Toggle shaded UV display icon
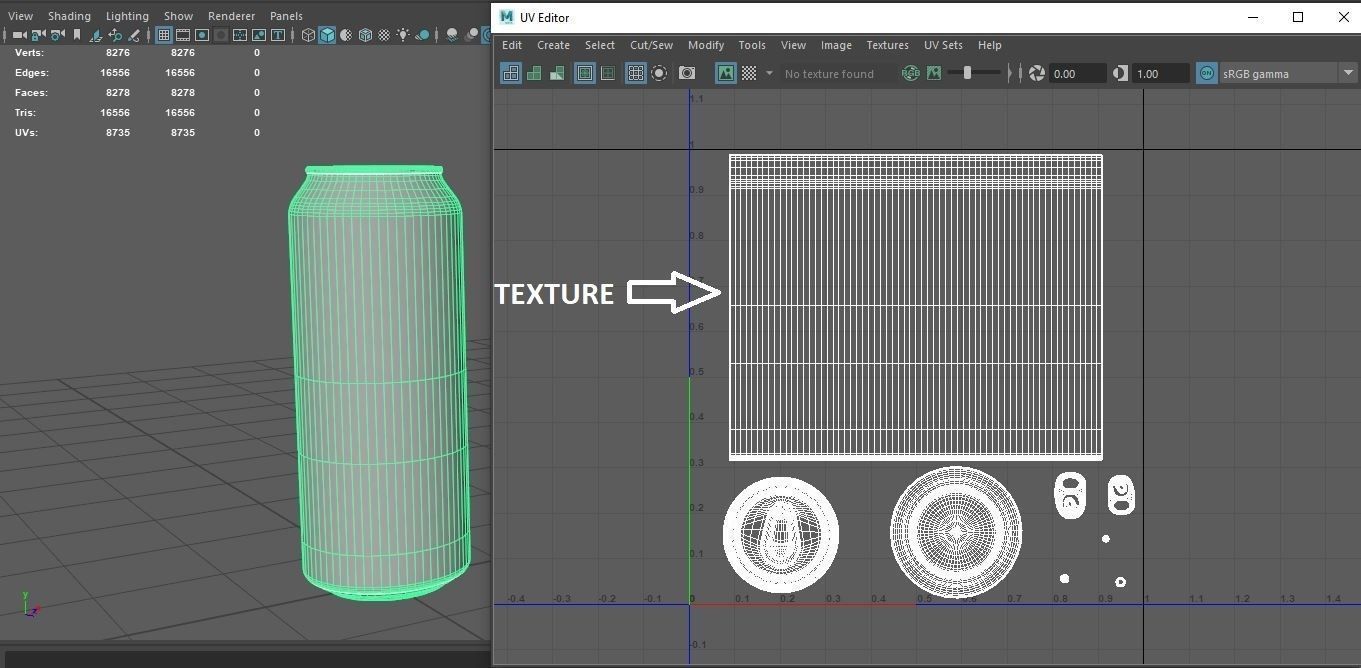Viewport: 1361px width, 668px height. click(x=534, y=73)
